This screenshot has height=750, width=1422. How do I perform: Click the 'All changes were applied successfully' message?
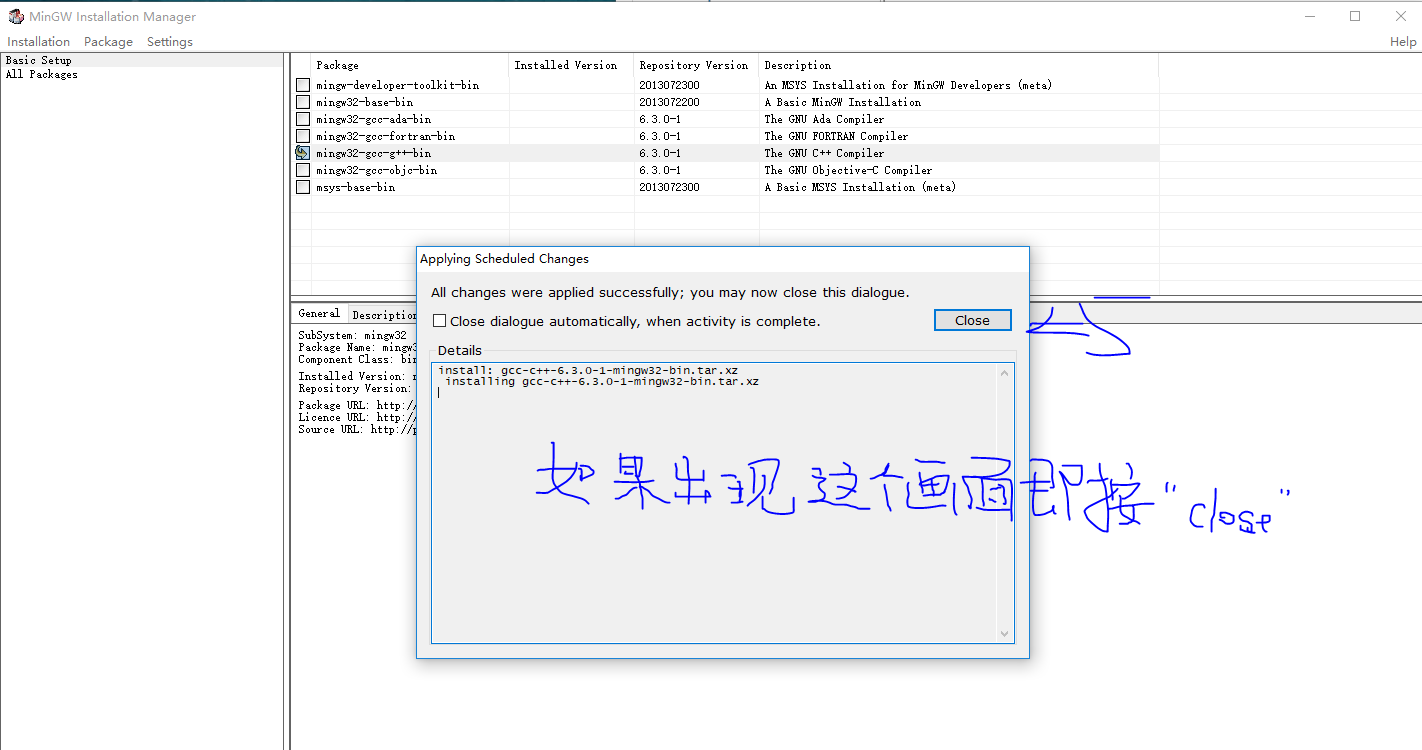click(670, 293)
